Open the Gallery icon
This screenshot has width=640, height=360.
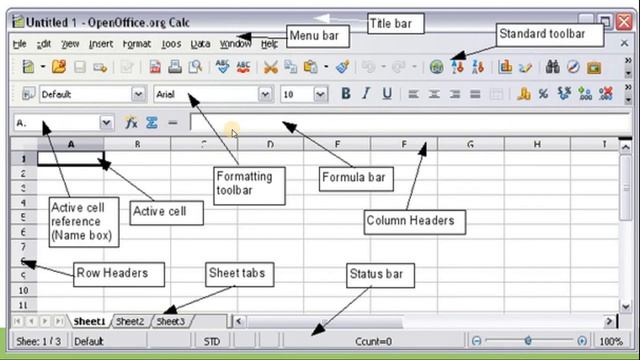594,67
